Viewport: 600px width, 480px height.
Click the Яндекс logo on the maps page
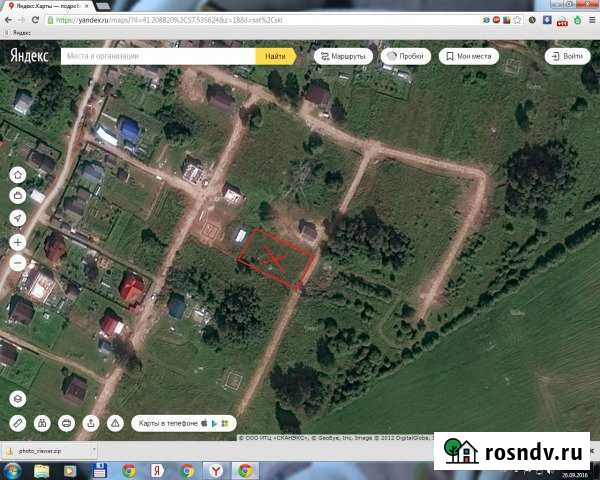pos(29,56)
